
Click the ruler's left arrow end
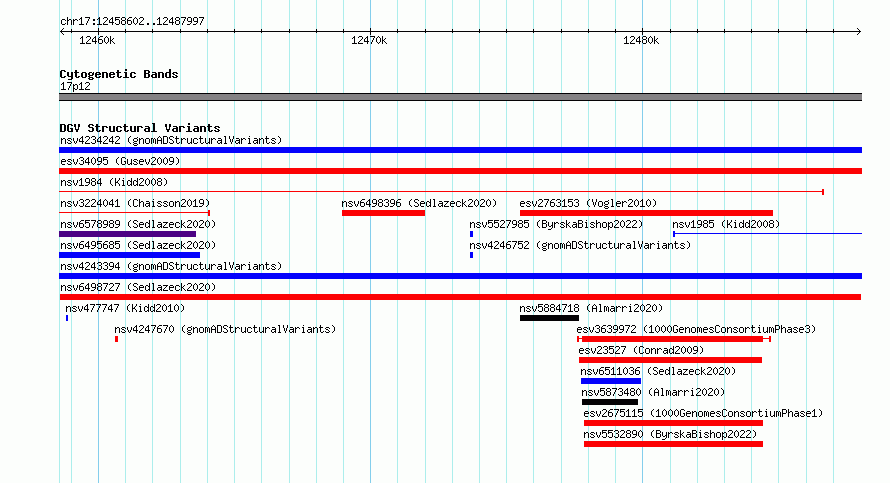pos(62,32)
